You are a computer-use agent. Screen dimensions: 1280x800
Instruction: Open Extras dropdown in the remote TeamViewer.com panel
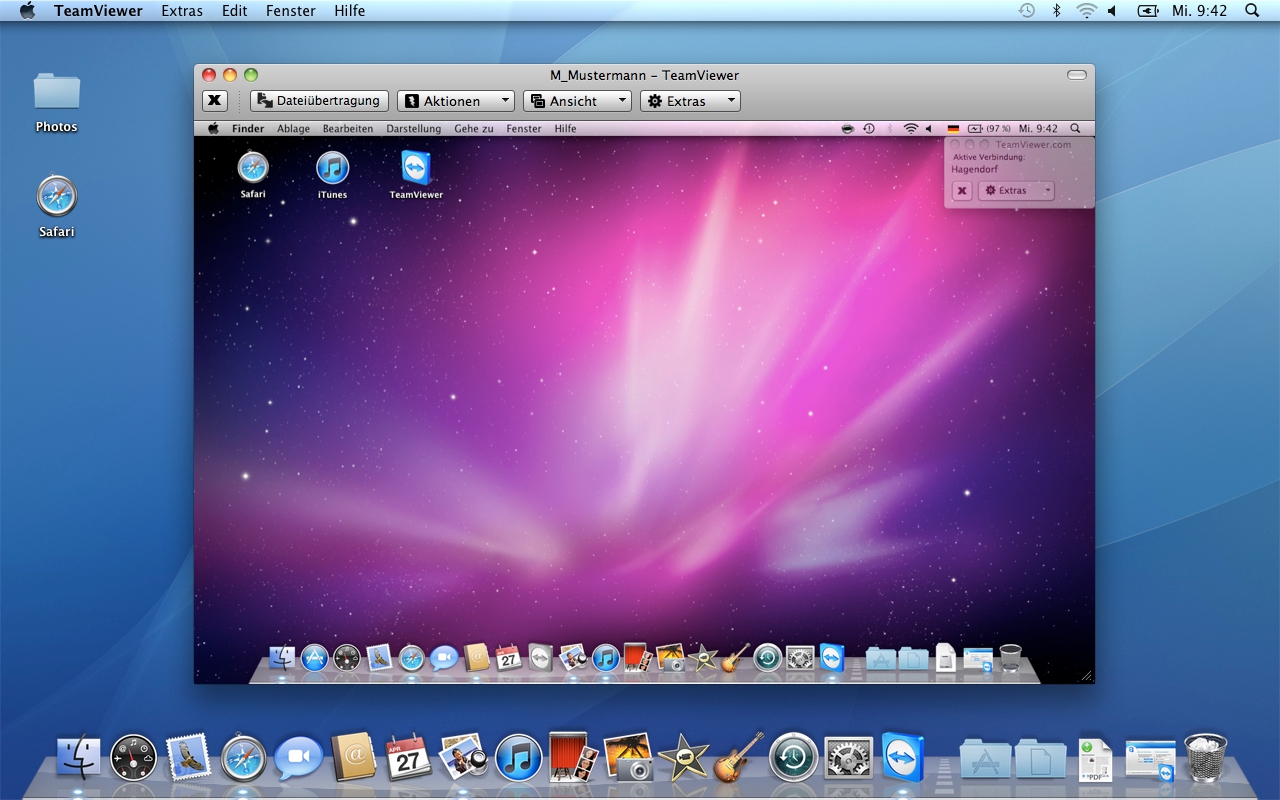click(1016, 190)
